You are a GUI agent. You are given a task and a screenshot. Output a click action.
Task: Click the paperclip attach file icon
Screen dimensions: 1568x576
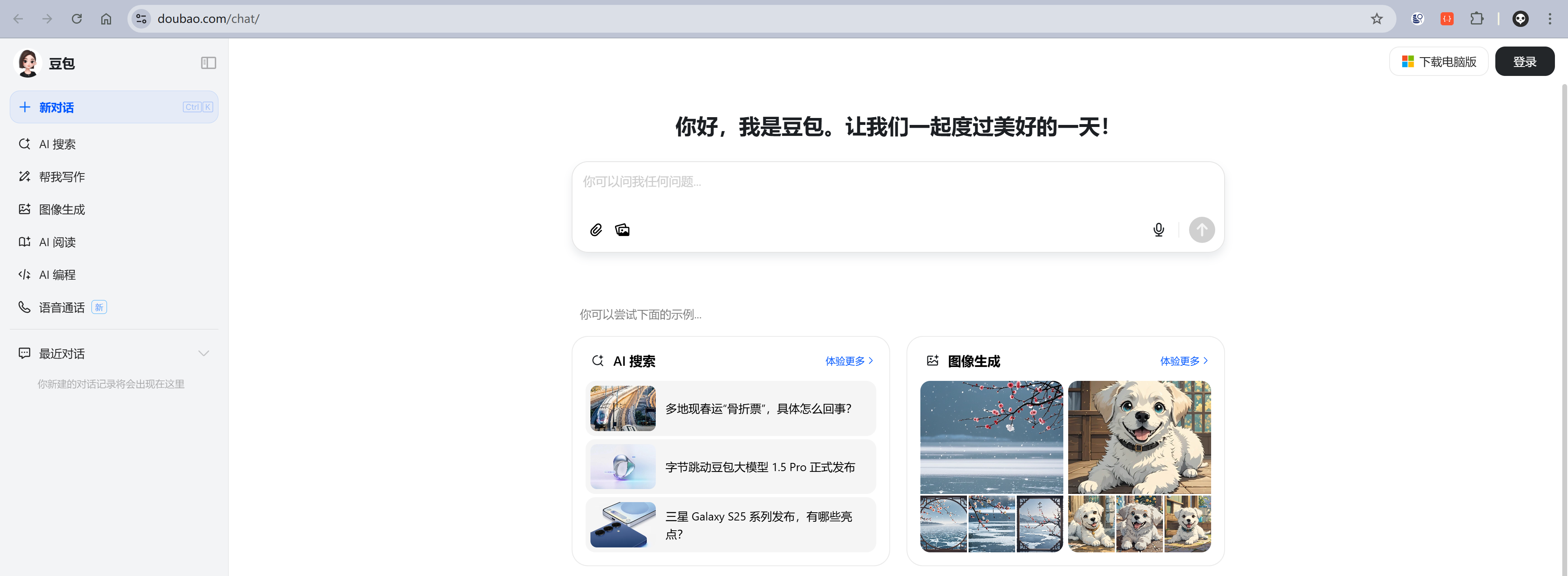pos(596,230)
